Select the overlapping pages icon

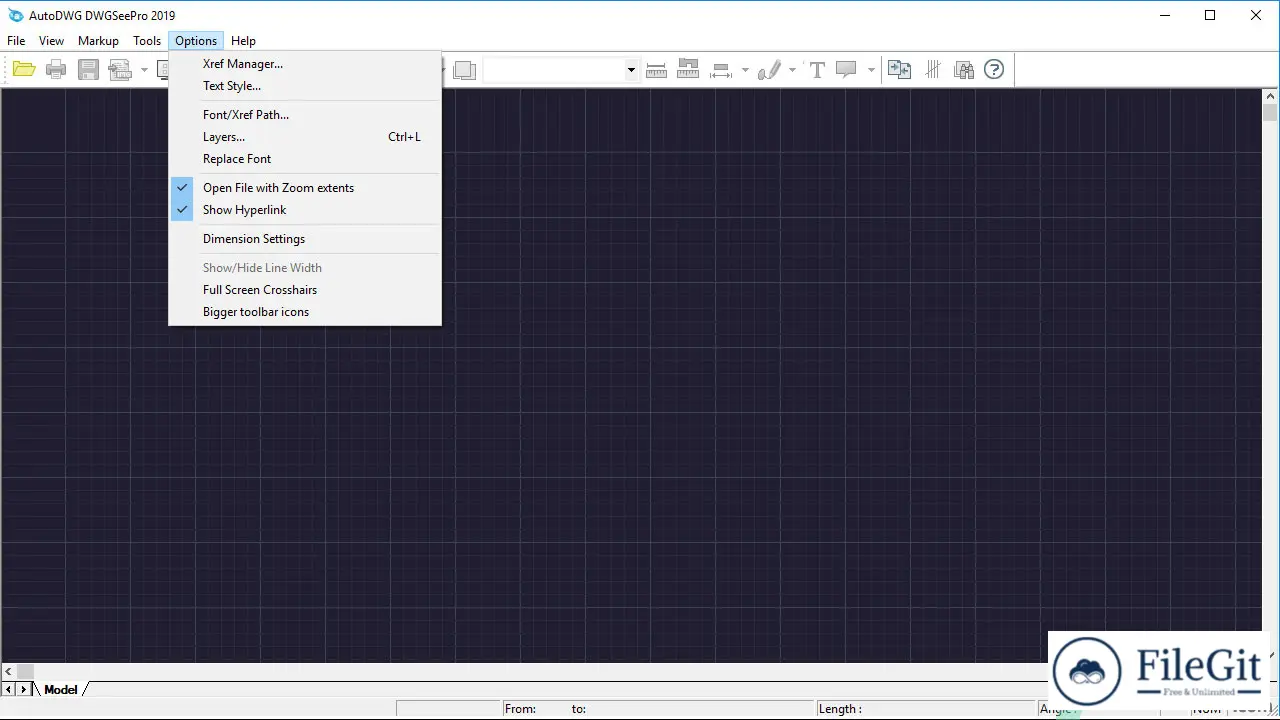coord(464,69)
